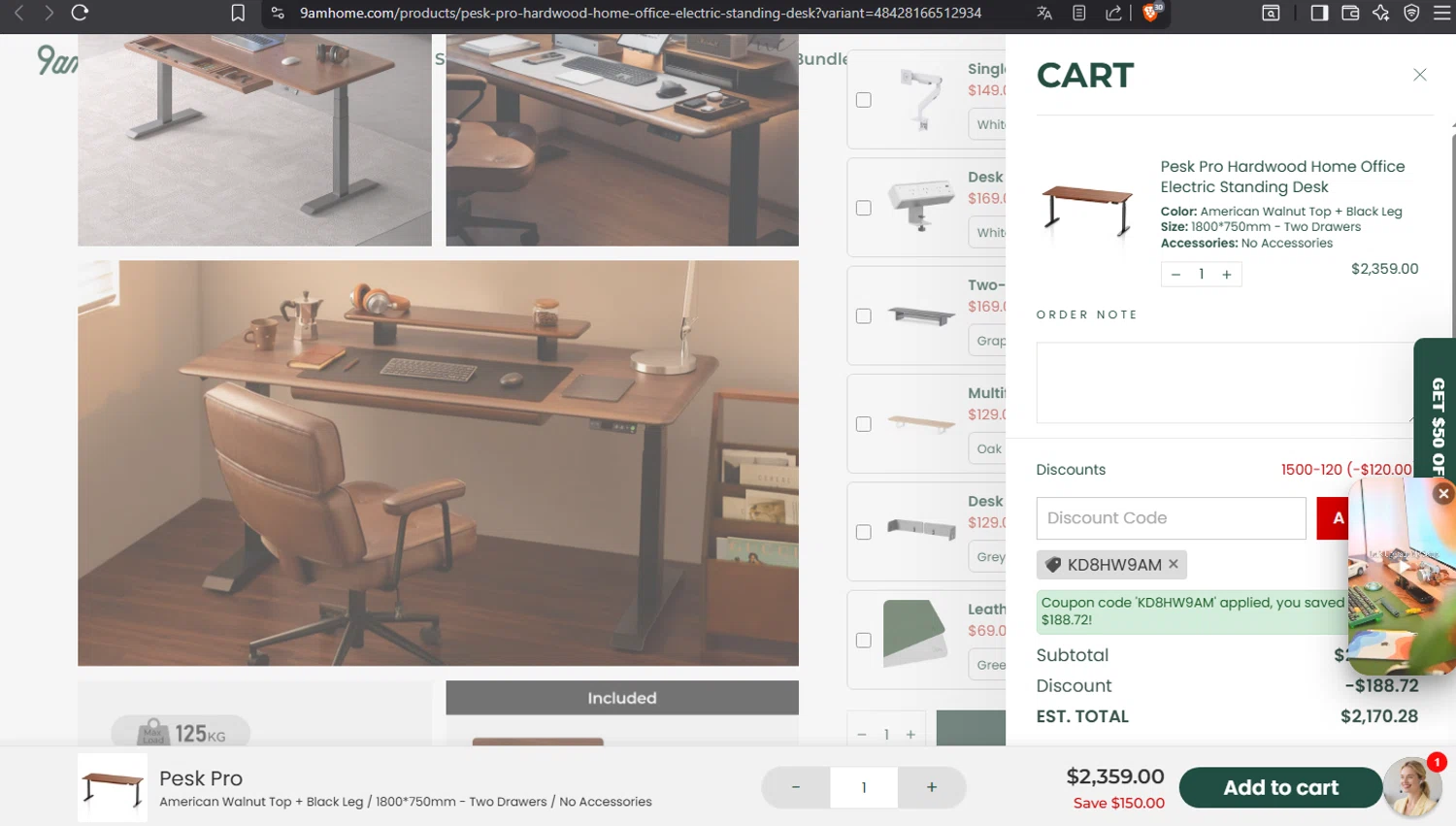The height and width of the screenshot is (826, 1456).
Task: Open Grey option dropdown for desk organizer
Action: click(987, 556)
